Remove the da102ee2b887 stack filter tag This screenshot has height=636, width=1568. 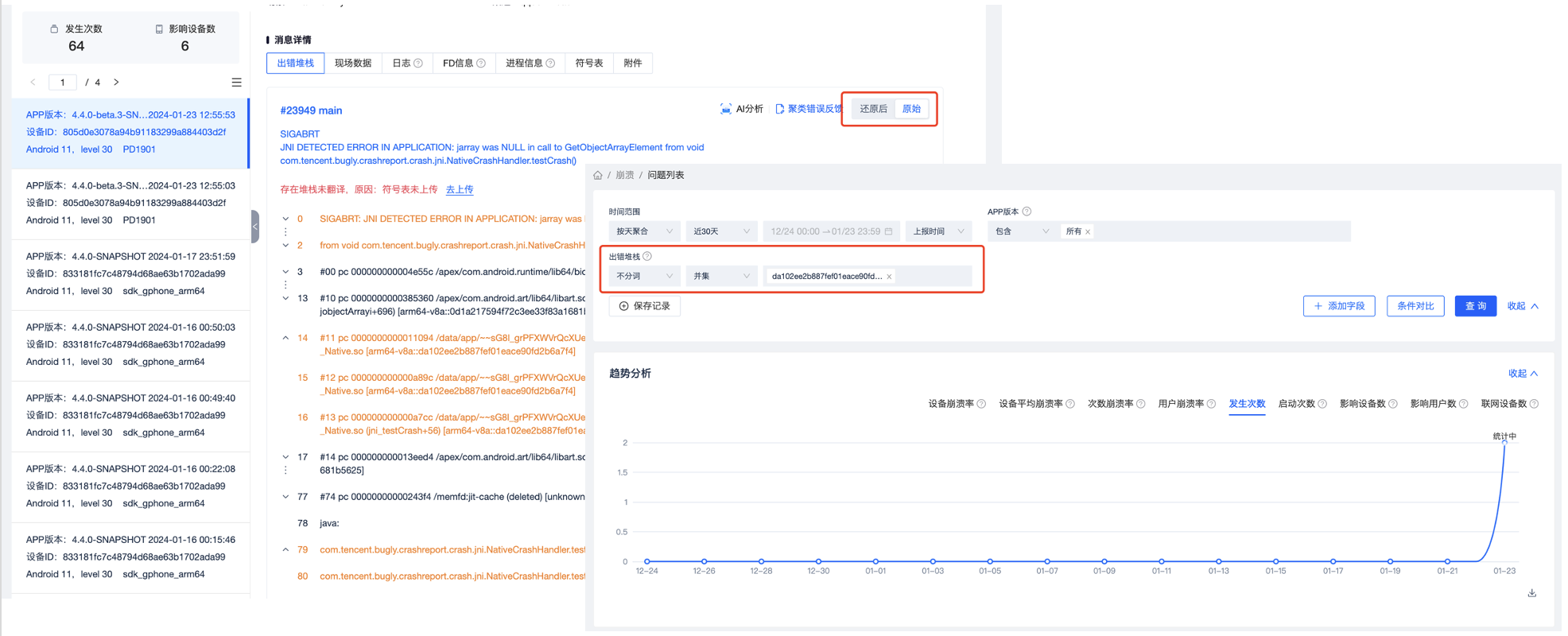[889, 277]
